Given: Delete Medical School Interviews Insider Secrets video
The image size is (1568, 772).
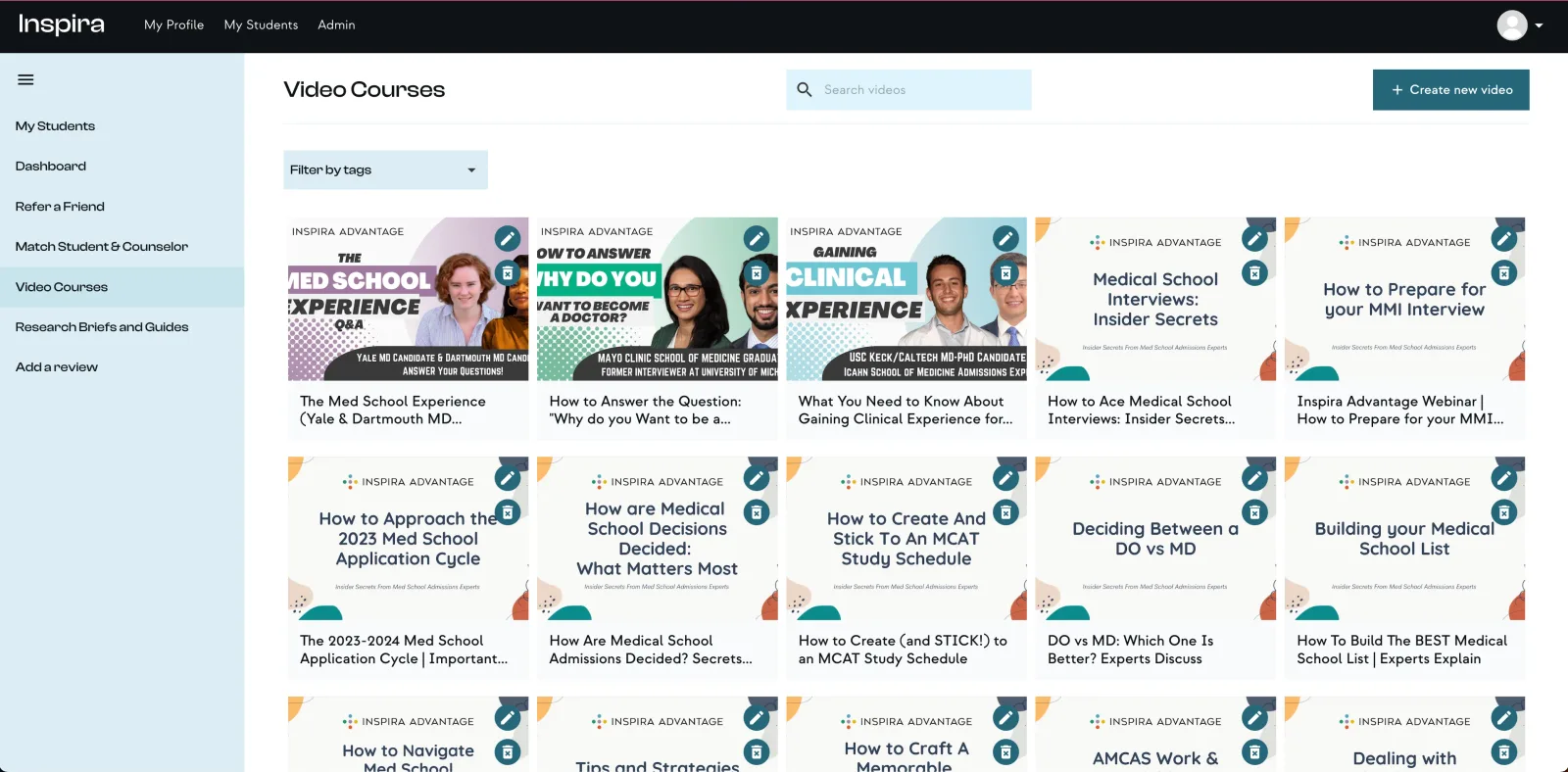Looking at the screenshot, I should click(x=1254, y=273).
